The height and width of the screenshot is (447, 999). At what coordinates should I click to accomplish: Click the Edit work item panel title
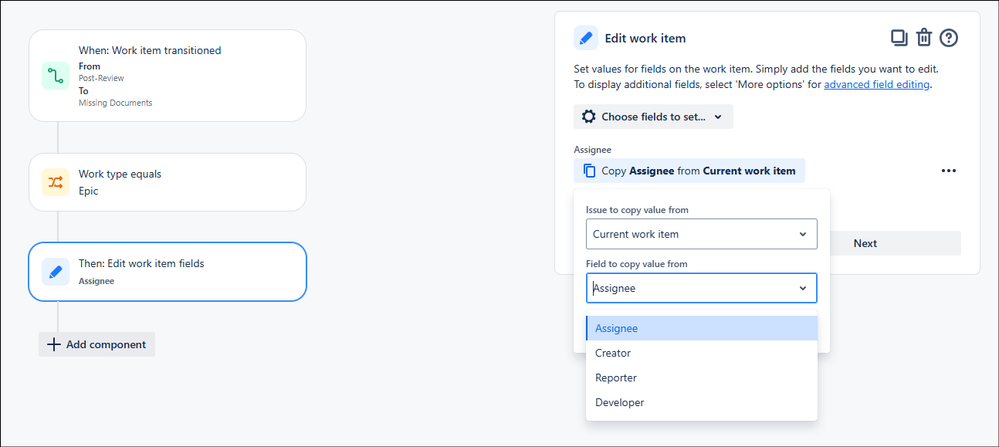(x=645, y=38)
